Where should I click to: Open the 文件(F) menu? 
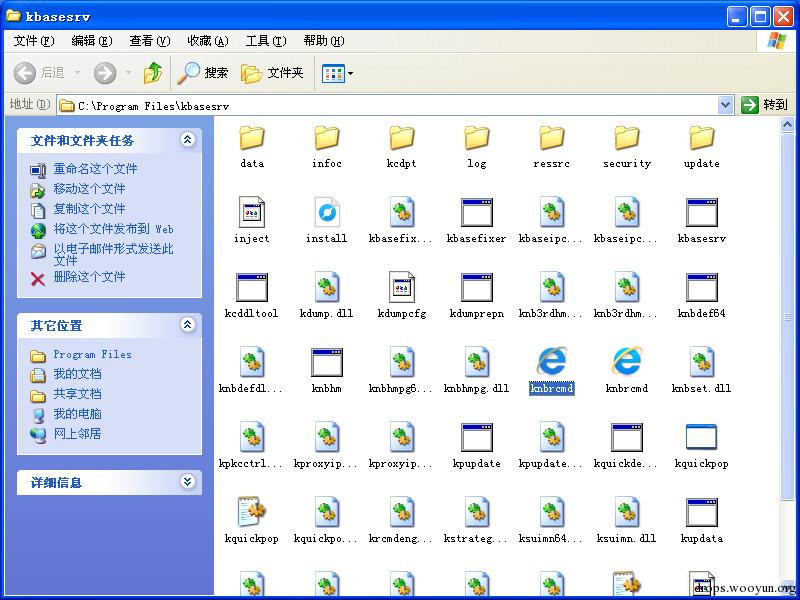(34, 41)
